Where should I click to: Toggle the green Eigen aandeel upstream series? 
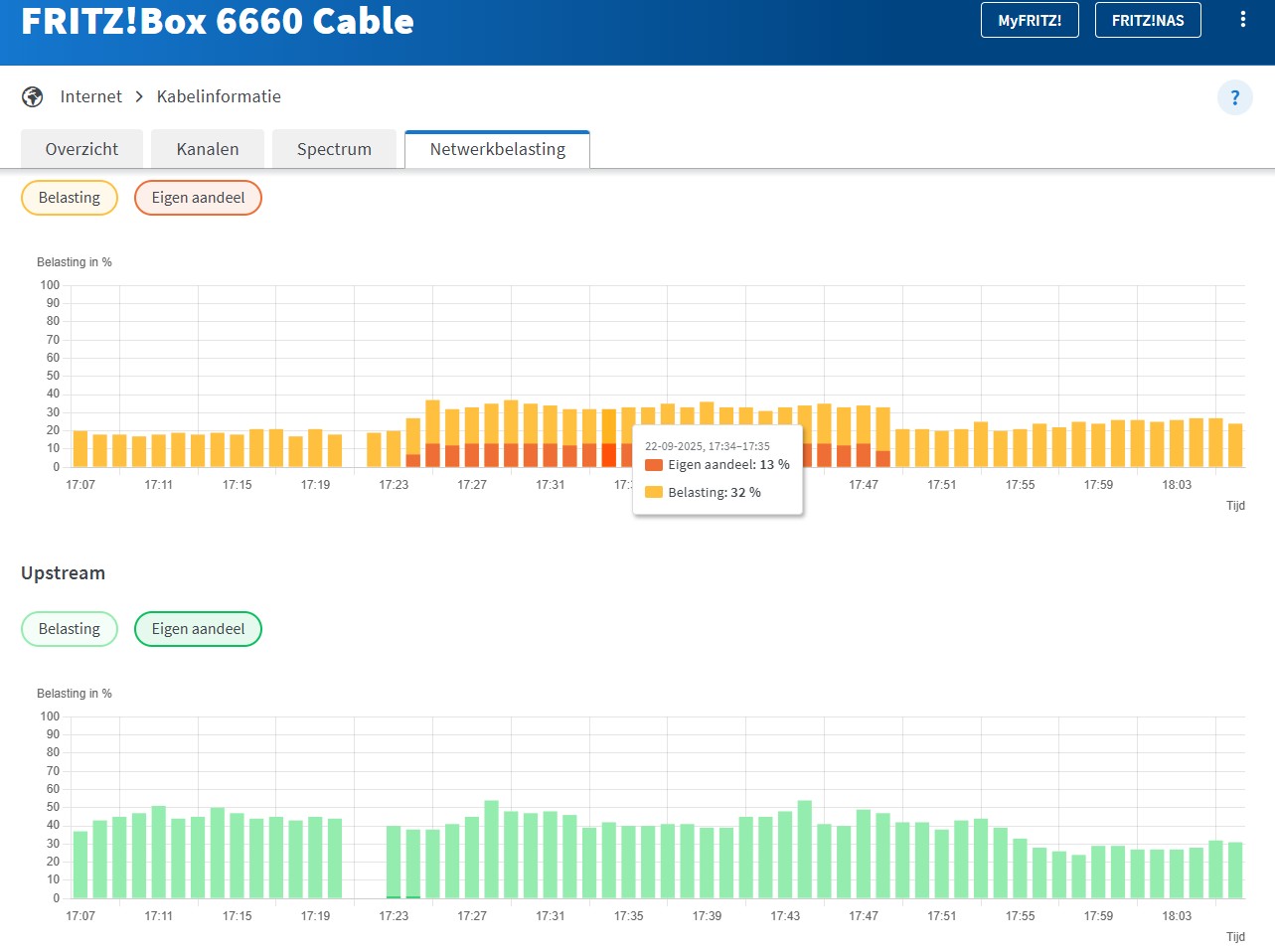pos(198,629)
